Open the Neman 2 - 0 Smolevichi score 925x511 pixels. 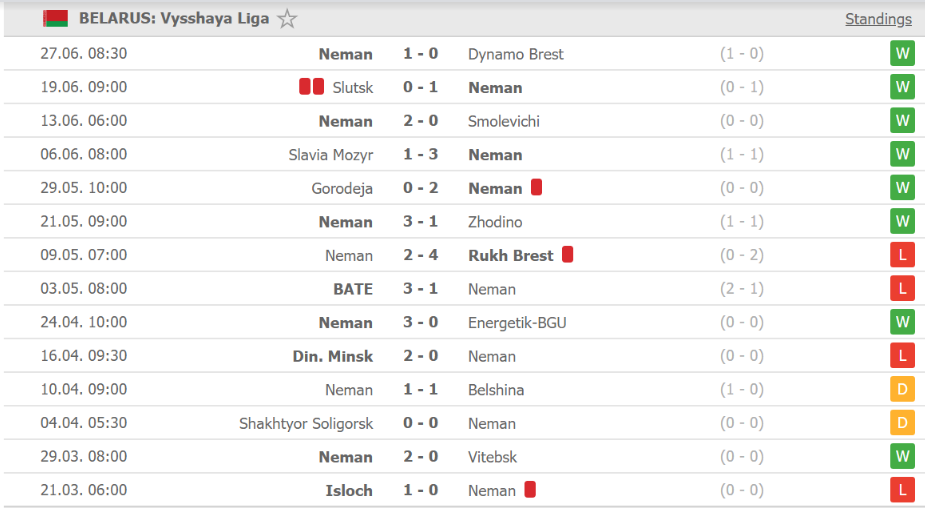(421, 121)
